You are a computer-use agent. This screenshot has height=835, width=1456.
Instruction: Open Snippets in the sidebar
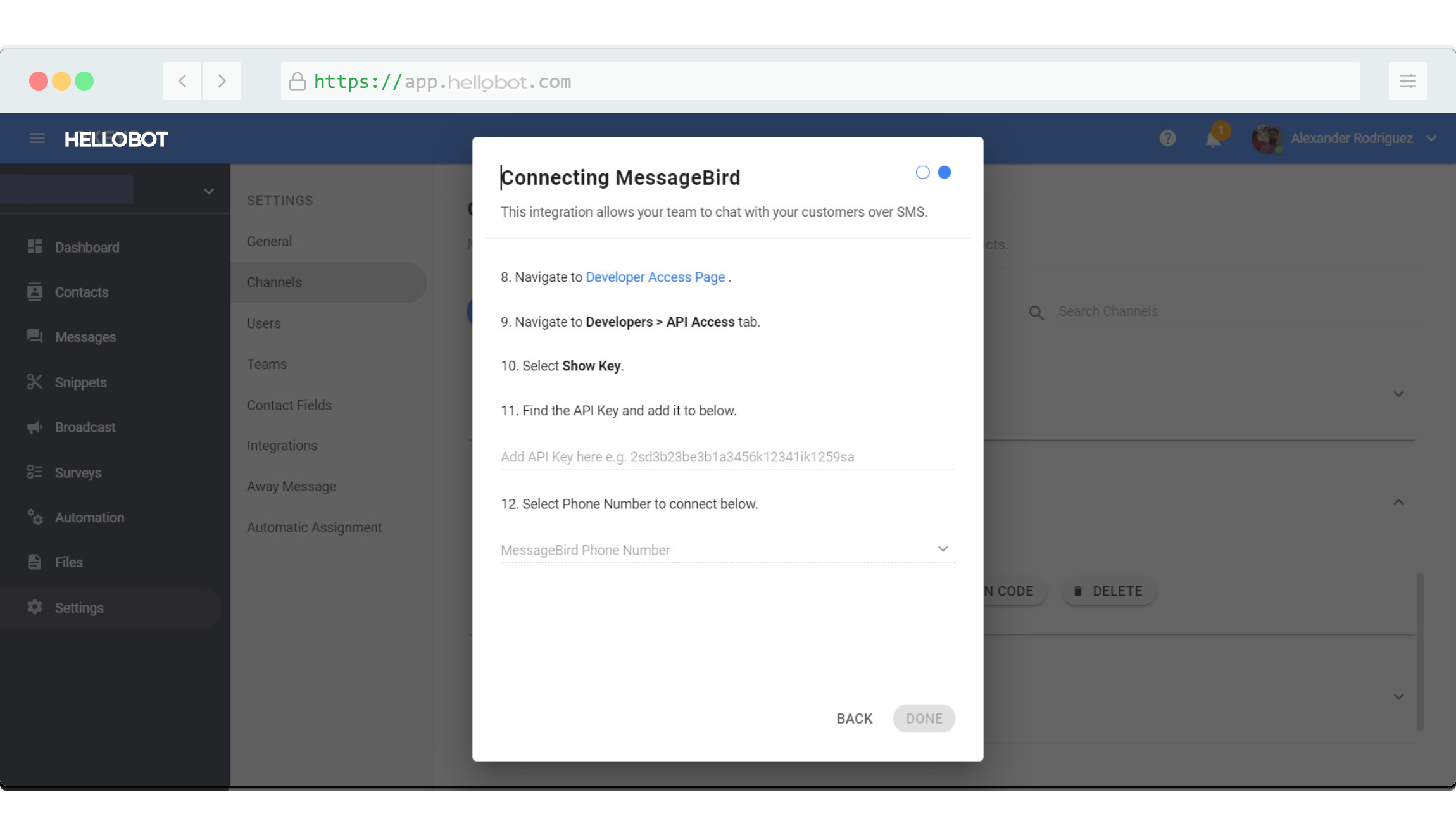point(80,382)
